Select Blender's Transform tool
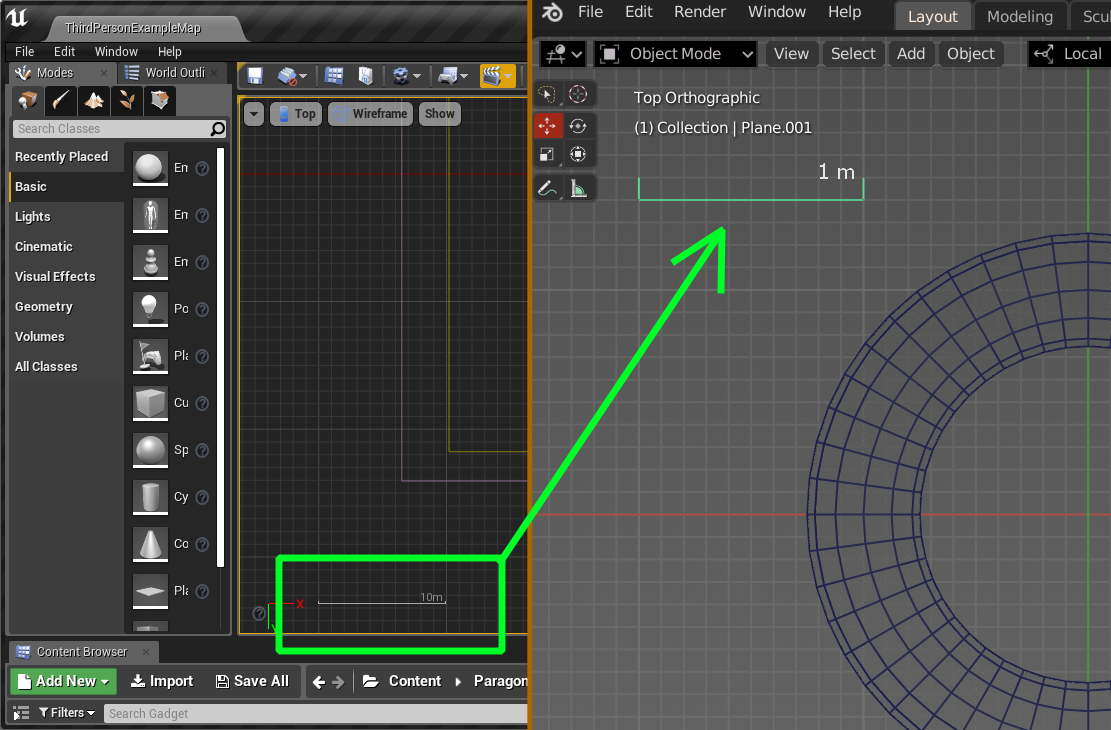1111x730 pixels. 578,155
